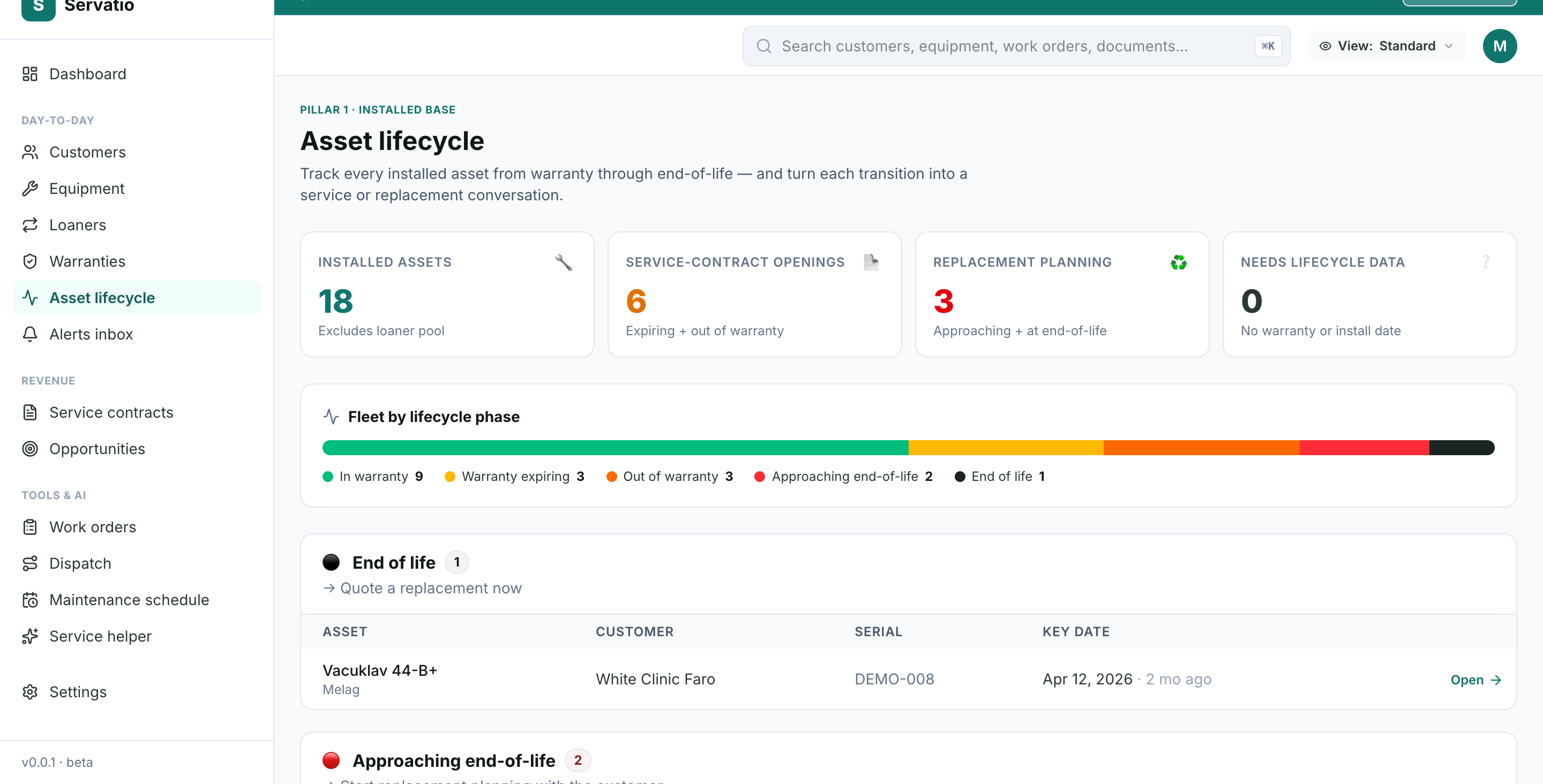Viewport: 1543px width, 784px height.
Task: Click the Settings gear icon
Action: point(30,692)
